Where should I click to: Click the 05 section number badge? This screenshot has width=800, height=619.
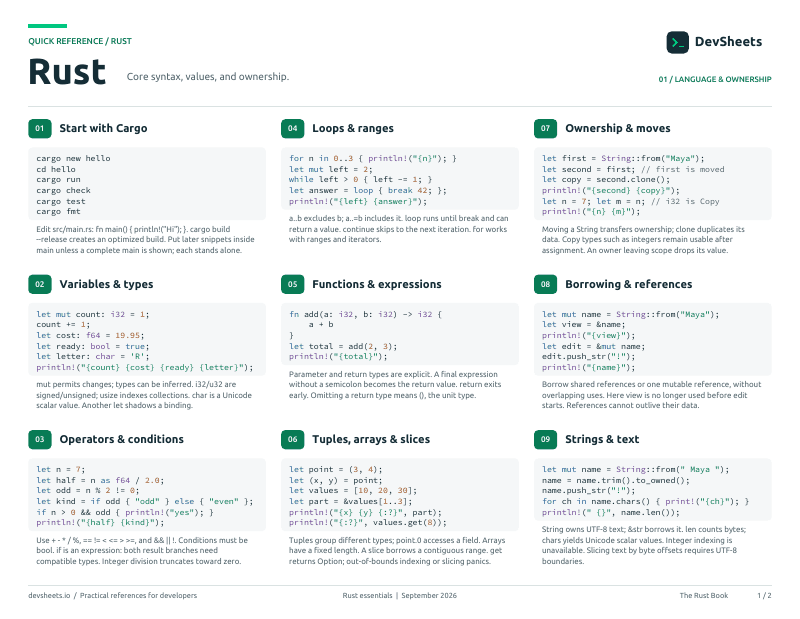click(x=292, y=284)
